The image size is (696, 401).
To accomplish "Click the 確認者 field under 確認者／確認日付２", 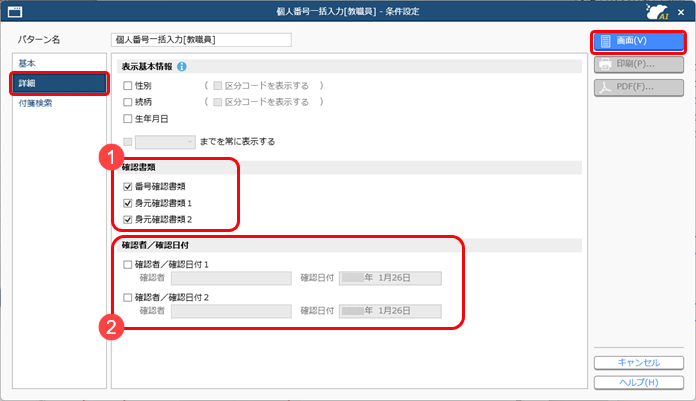I will (231, 311).
